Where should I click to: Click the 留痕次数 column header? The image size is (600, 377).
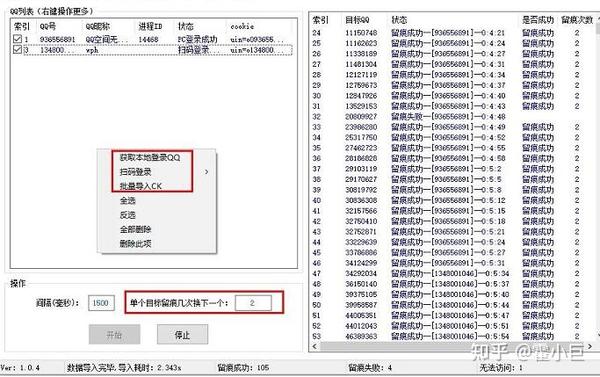click(x=577, y=20)
